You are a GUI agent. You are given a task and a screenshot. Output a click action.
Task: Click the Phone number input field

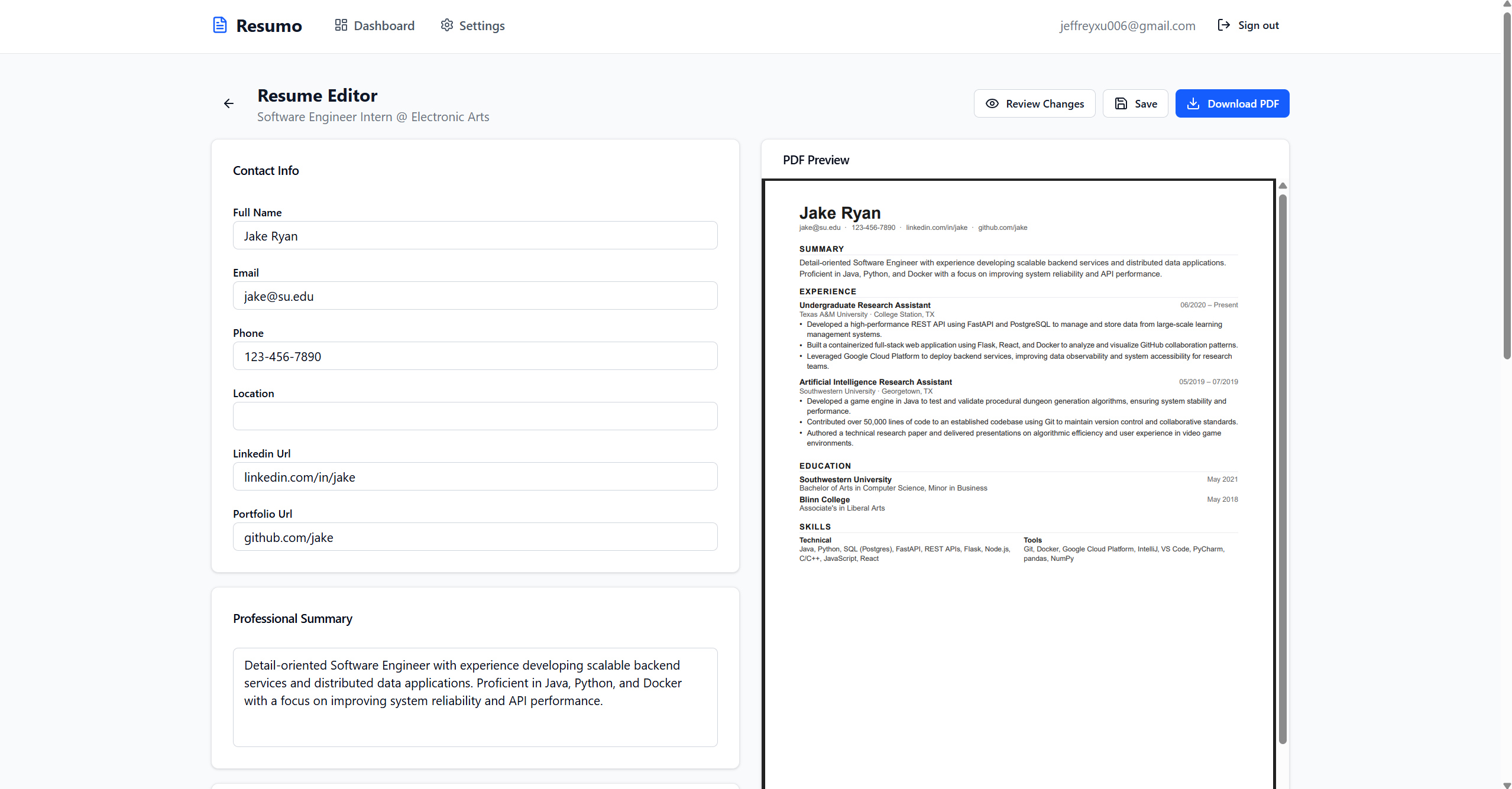[475, 356]
